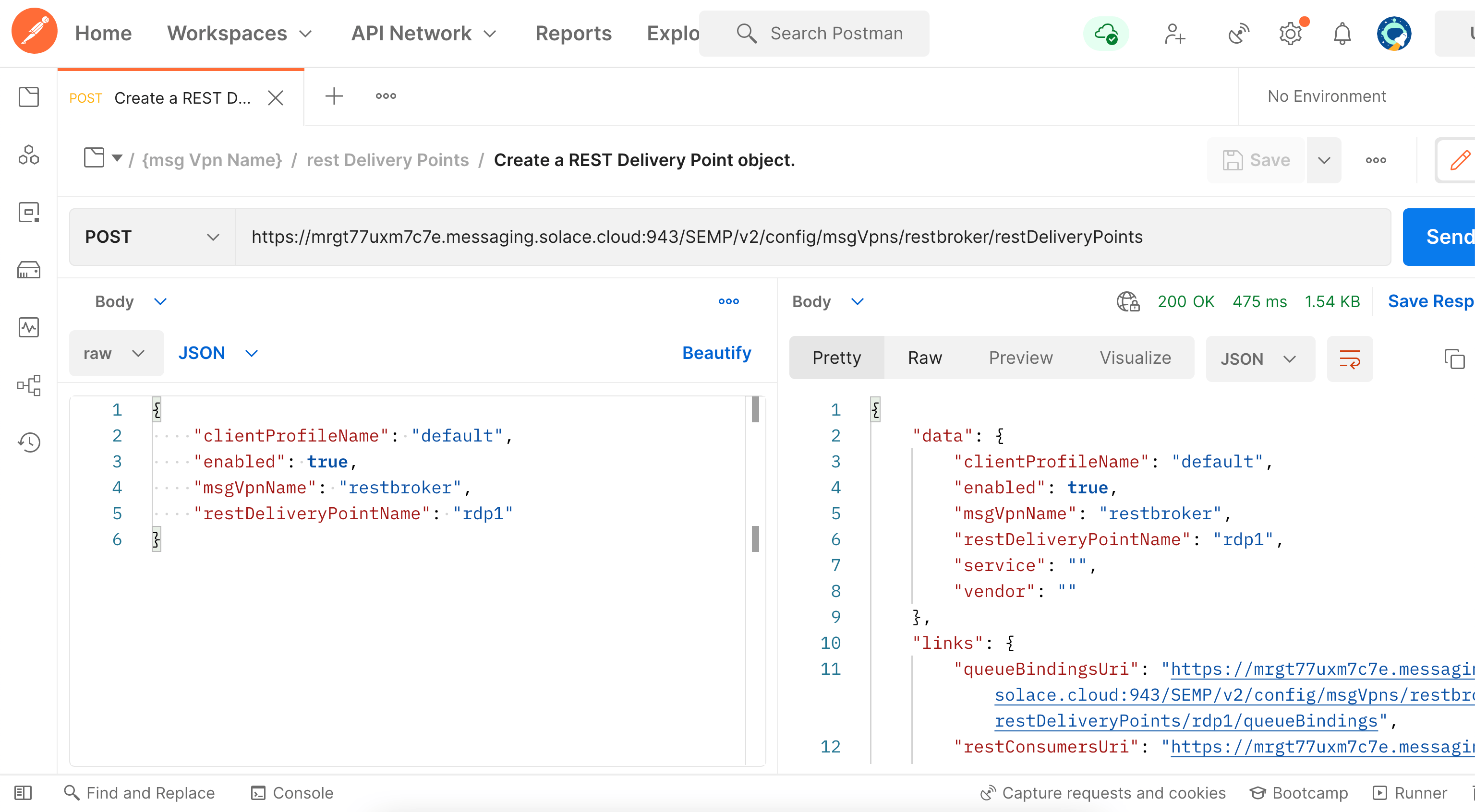
Task: Switch response view to Raw
Action: [x=924, y=358]
